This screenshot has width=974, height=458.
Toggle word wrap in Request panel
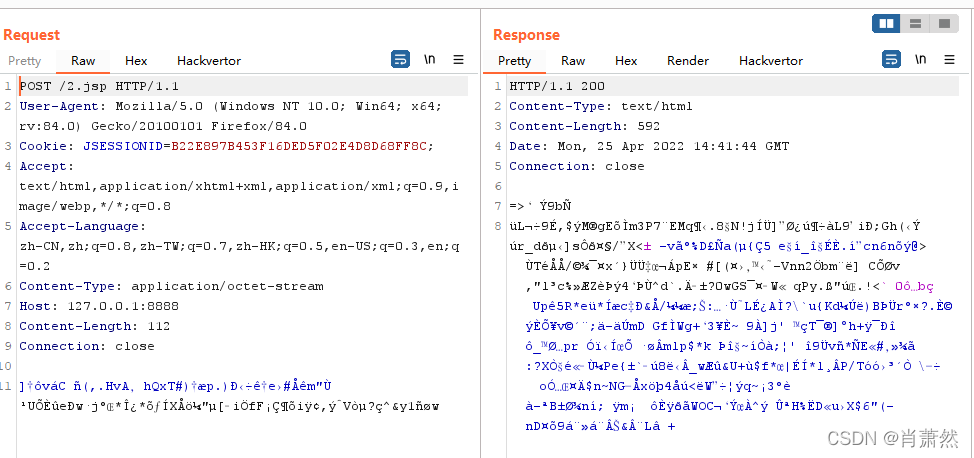pyautogui.click(x=400, y=60)
